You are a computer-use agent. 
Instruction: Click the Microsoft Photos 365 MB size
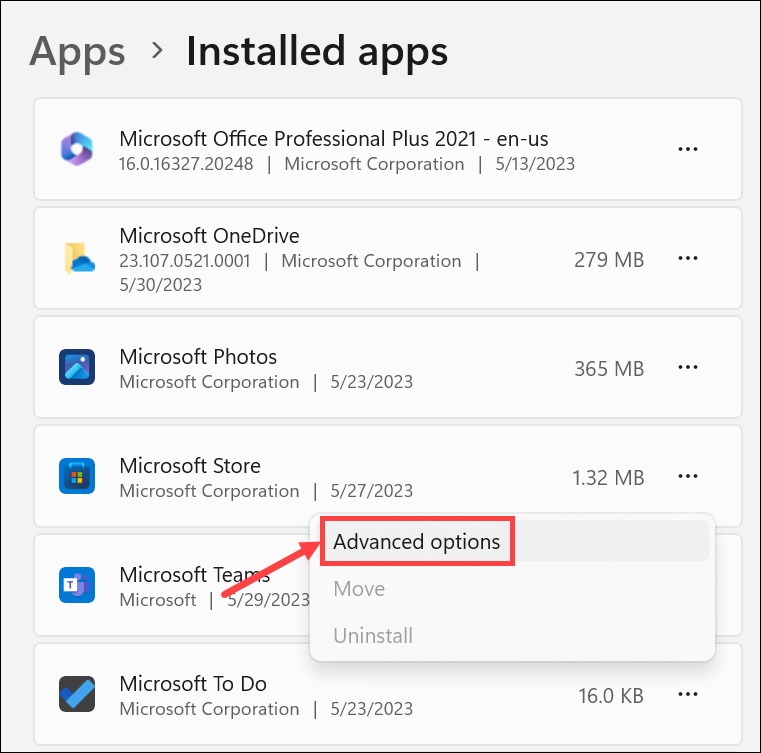pyautogui.click(x=609, y=368)
